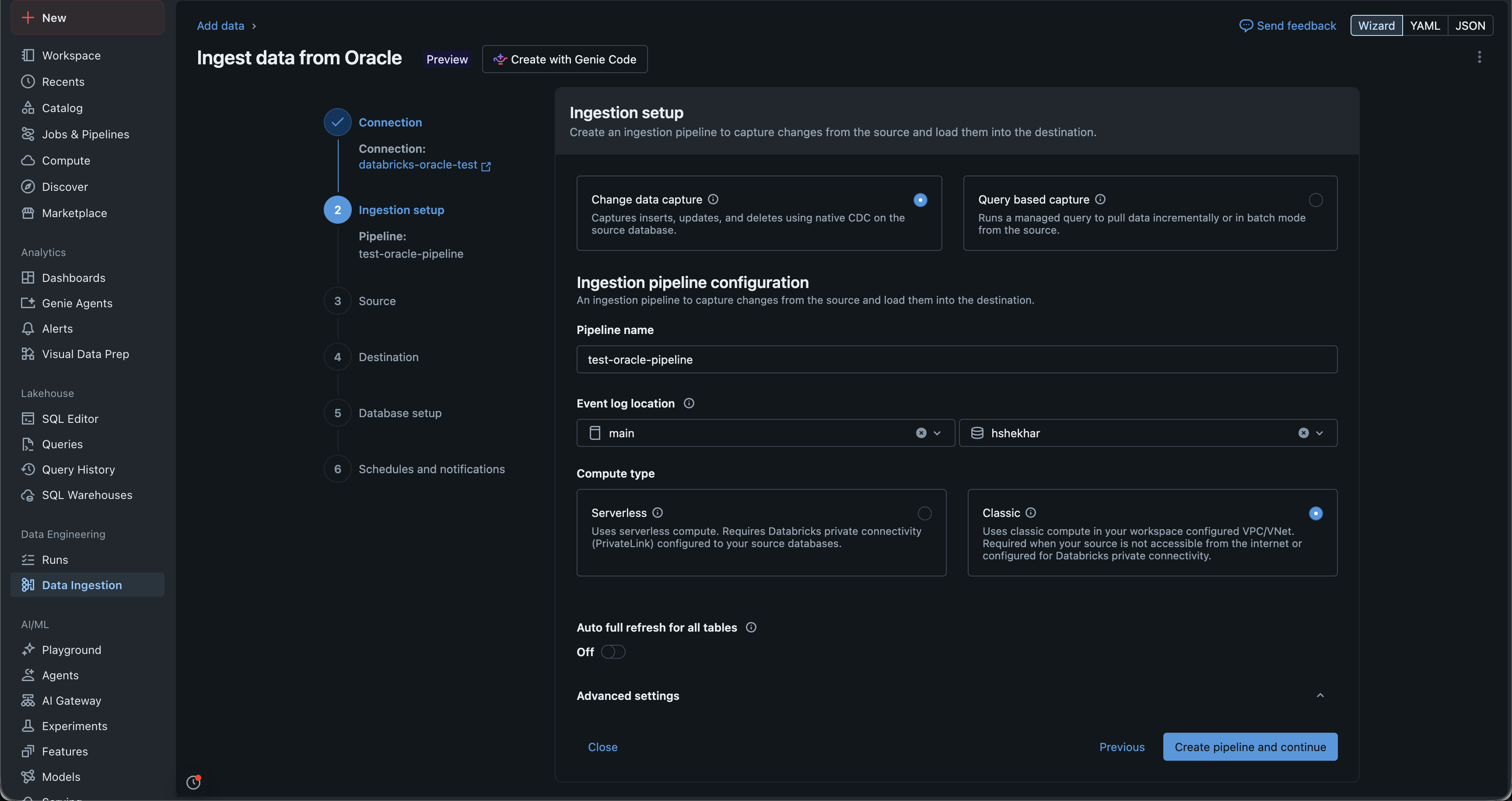
Task: Click the info icon beside Query based capture
Action: pos(1100,199)
